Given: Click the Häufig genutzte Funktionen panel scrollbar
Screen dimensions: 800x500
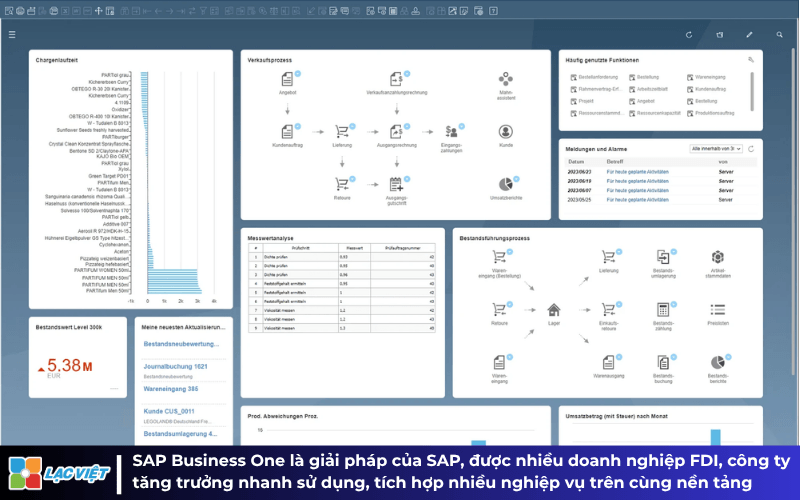Looking at the screenshot, I should (x=752, y=91).
